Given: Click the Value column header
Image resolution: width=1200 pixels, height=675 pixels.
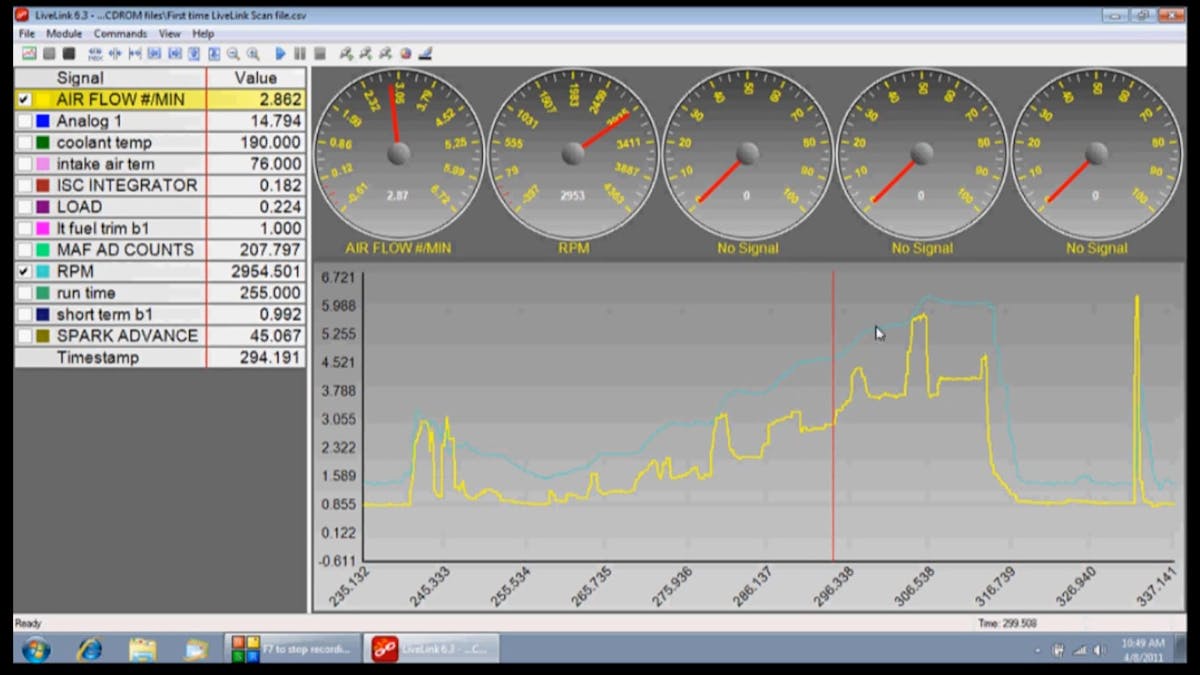Looking at the screenshot, I should [x=255, y=78].
